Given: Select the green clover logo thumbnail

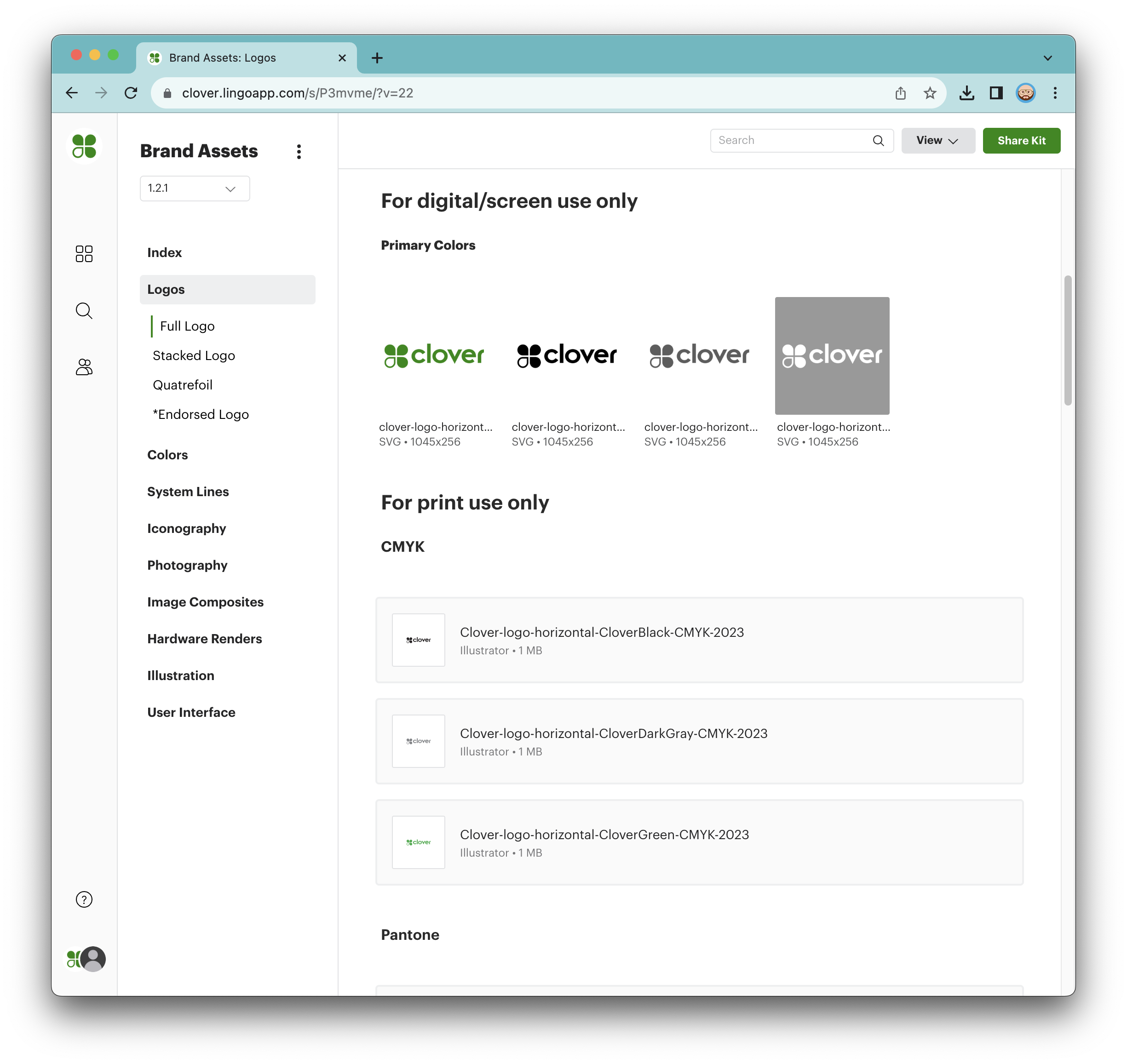Looking at the screenshot, I should 434,355.
